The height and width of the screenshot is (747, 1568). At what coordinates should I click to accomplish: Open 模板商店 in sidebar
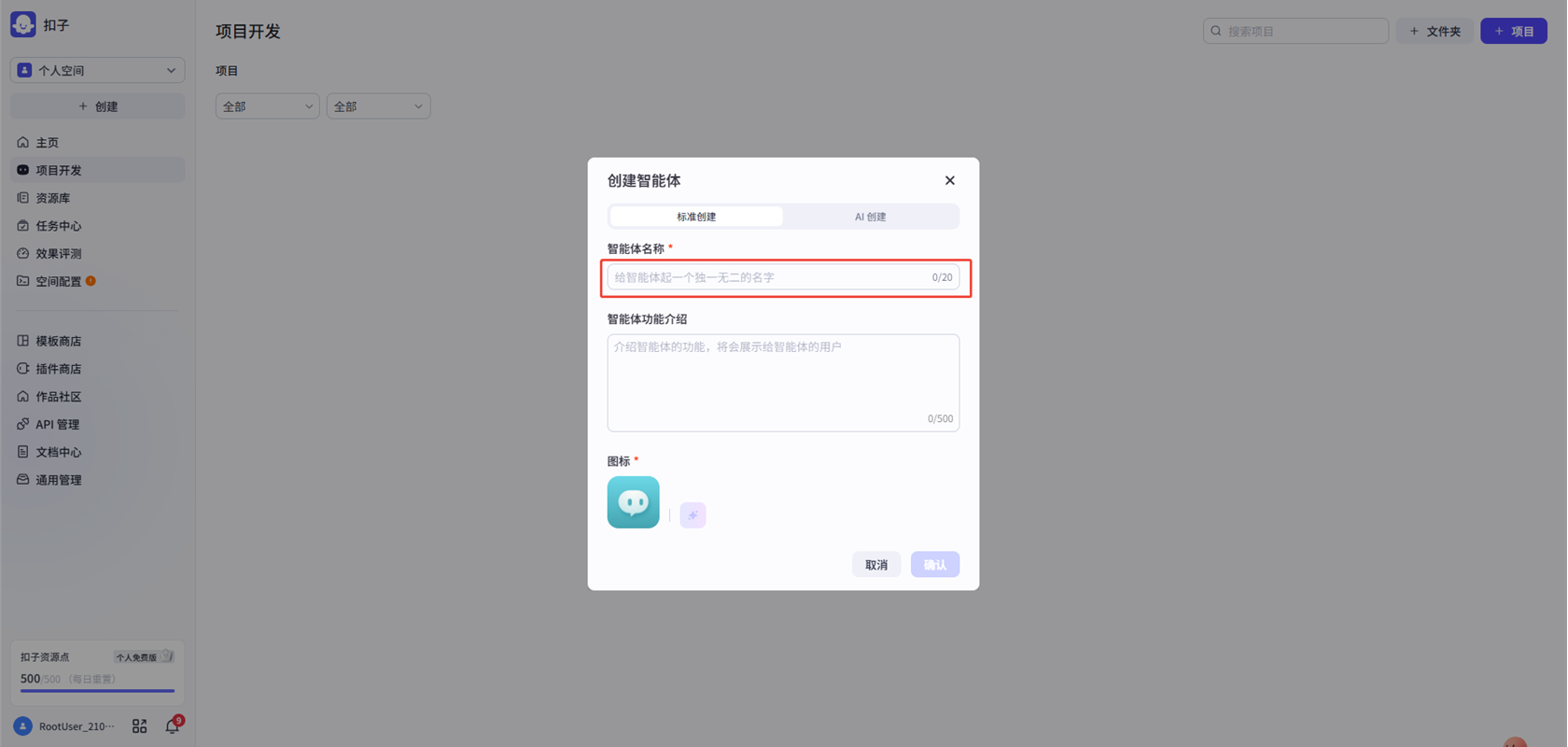(98, 341)
